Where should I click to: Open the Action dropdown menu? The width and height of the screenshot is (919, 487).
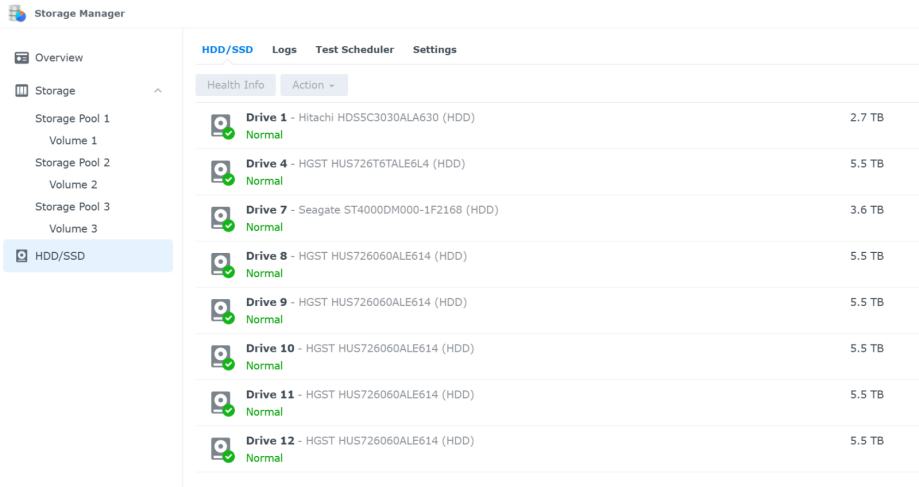click(x=314, y=85)
